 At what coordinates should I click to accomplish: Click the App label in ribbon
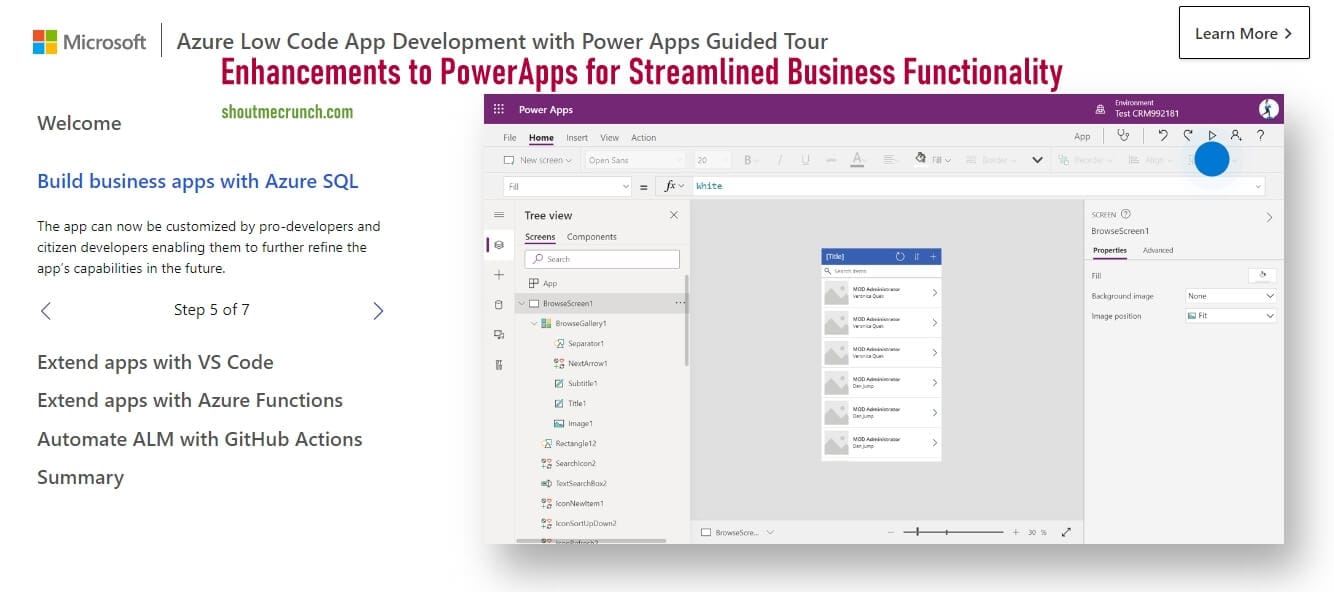[1082, 137]
